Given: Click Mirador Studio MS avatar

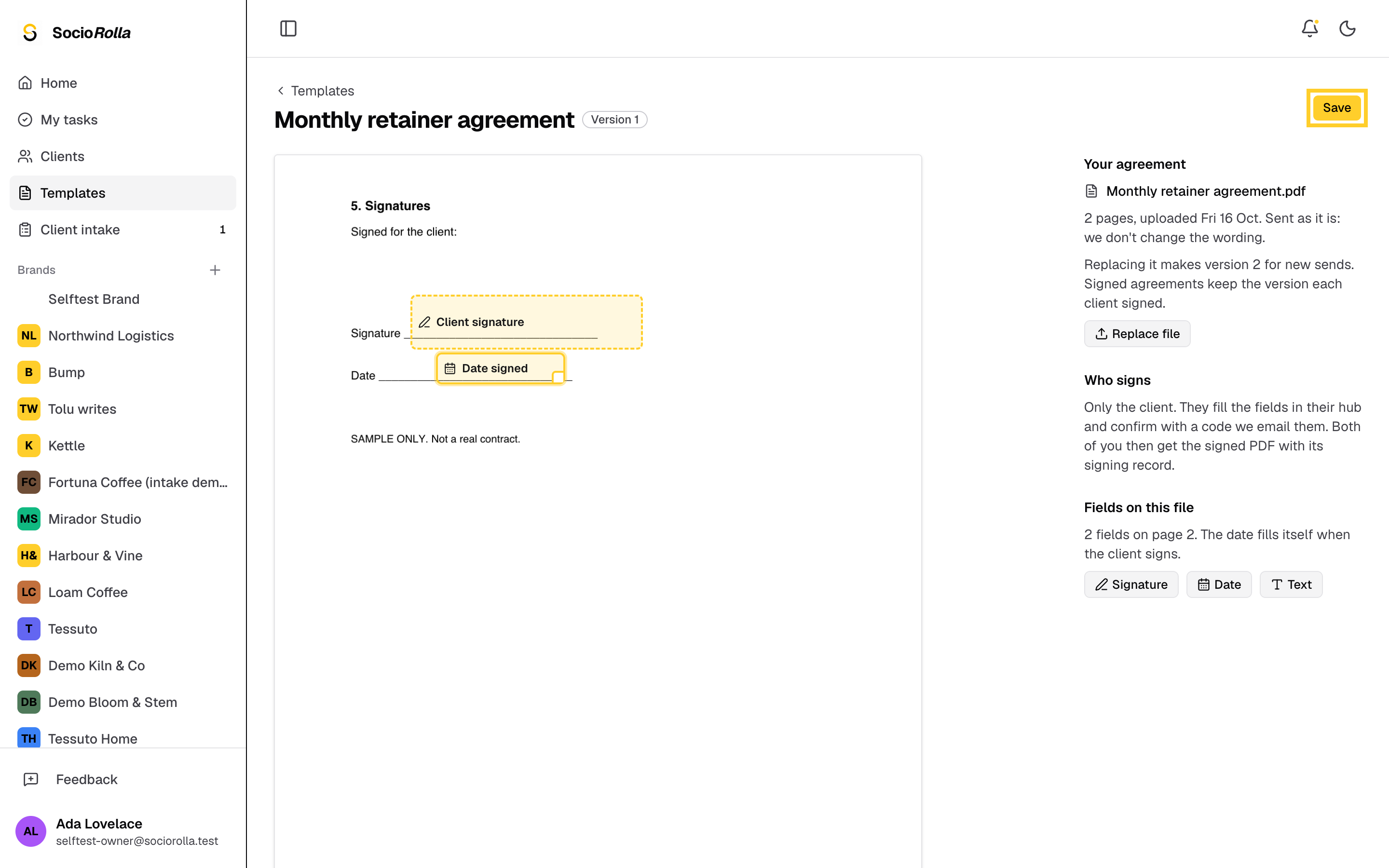Looking at the screenshot, I should [x=29, y=519].
